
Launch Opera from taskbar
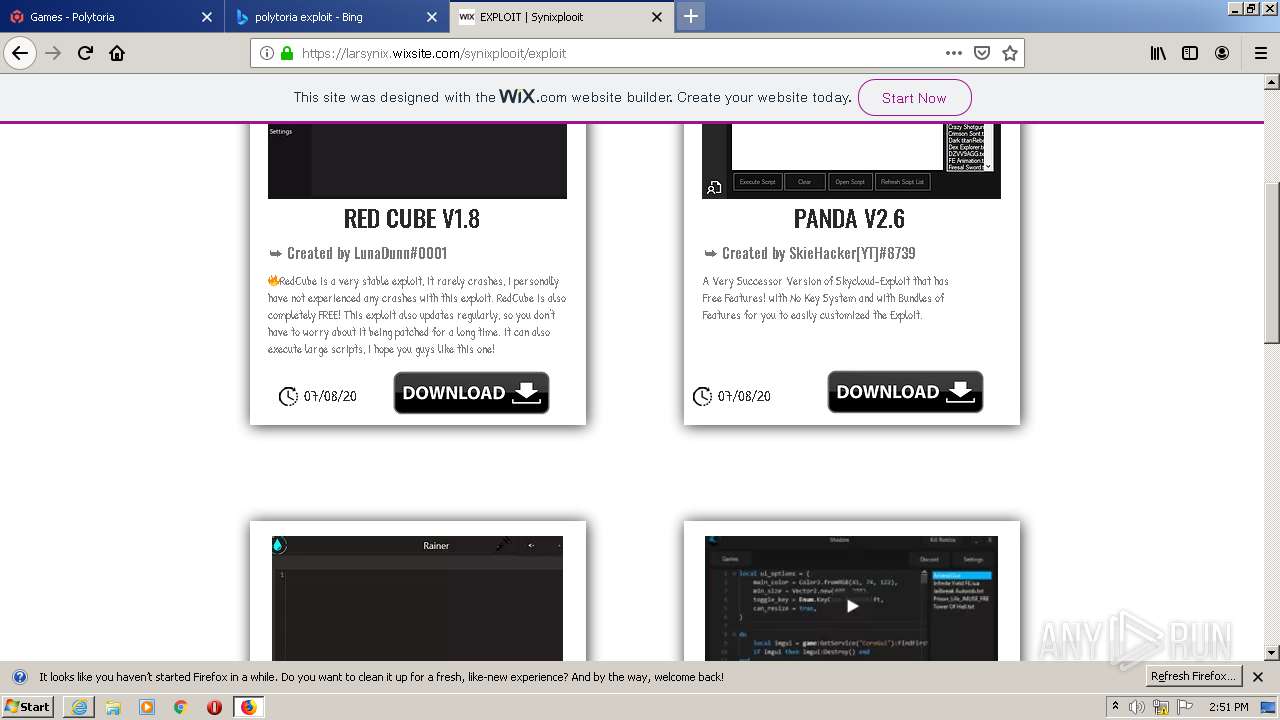tap(214, 707)
